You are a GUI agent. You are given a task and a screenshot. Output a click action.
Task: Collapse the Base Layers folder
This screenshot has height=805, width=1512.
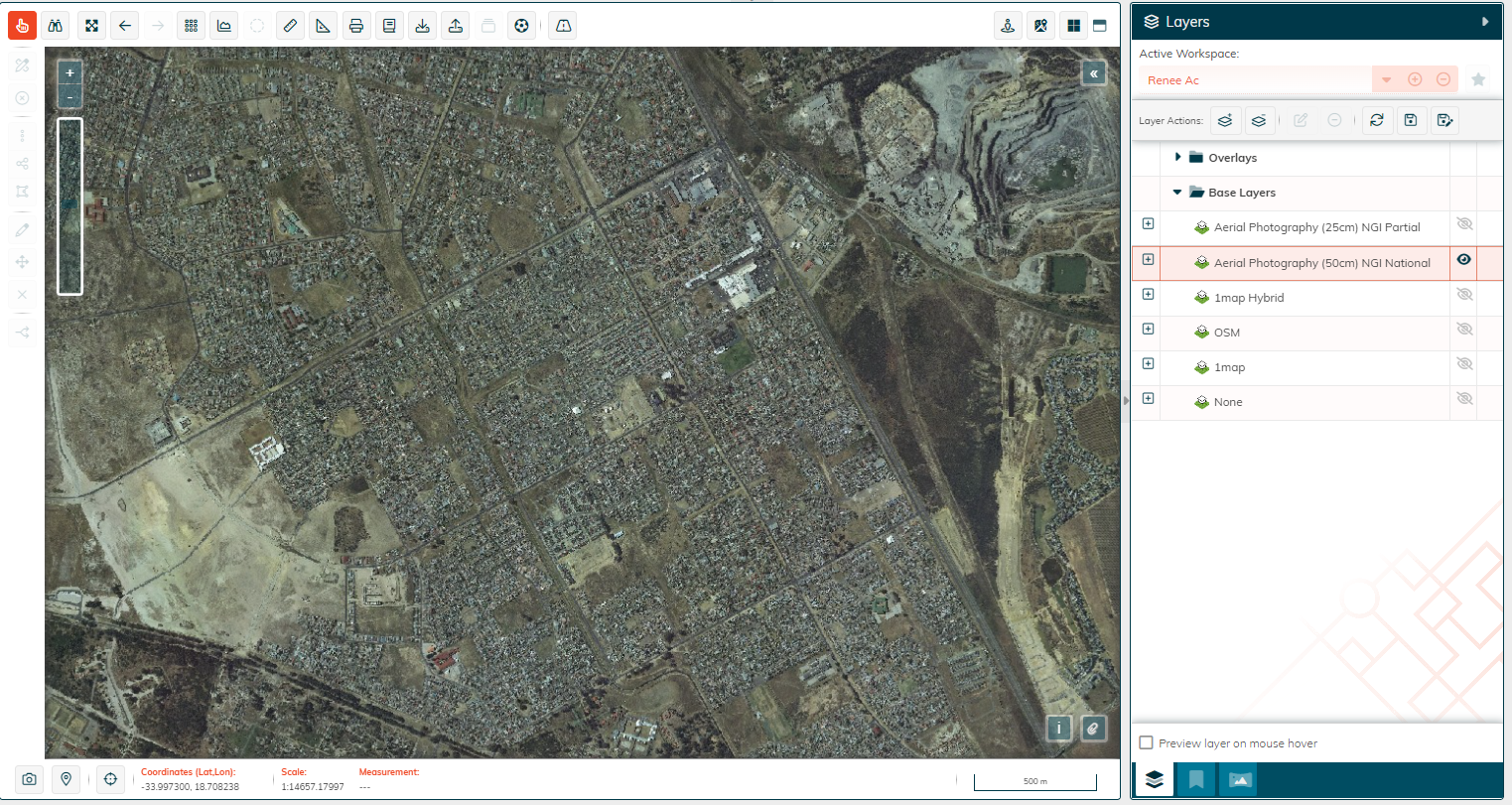1177,193
